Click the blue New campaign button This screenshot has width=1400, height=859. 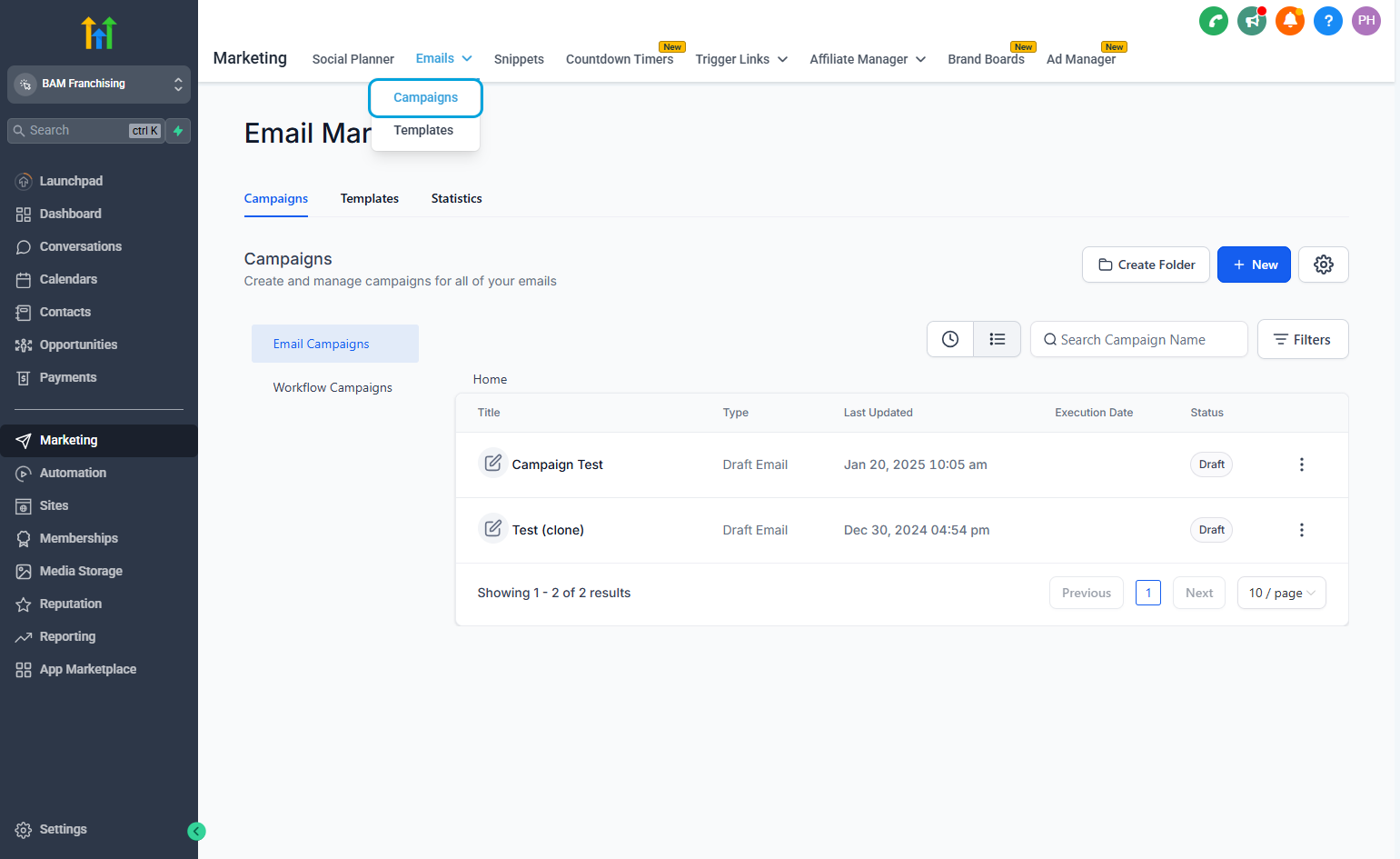[x=1254, y=265]
